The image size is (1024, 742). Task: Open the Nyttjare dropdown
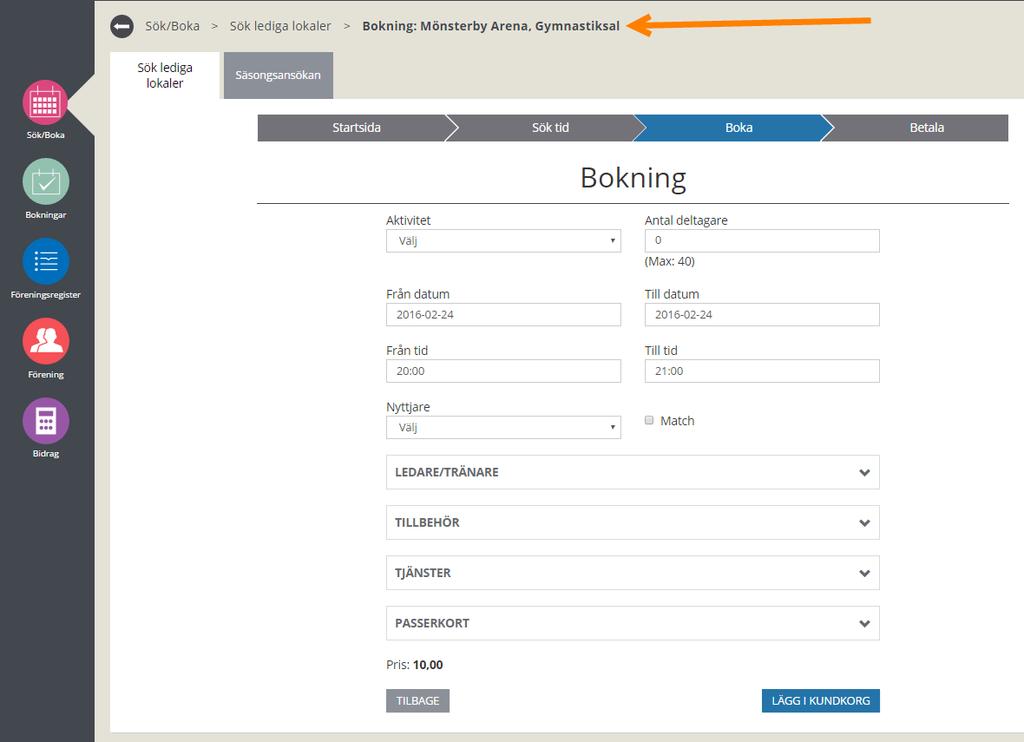504,428
